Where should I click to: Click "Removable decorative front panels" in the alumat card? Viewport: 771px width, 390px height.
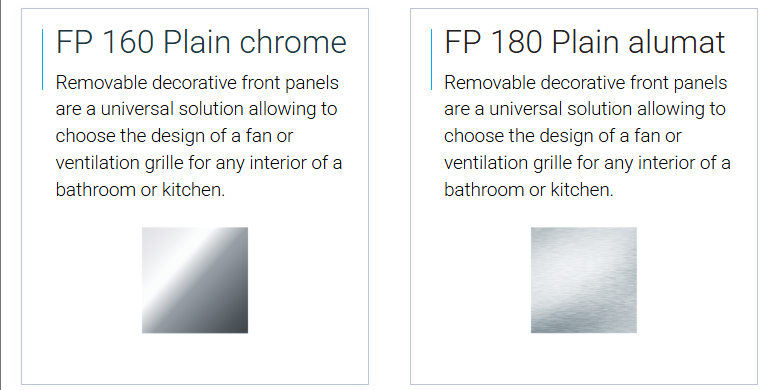(586, 83)
